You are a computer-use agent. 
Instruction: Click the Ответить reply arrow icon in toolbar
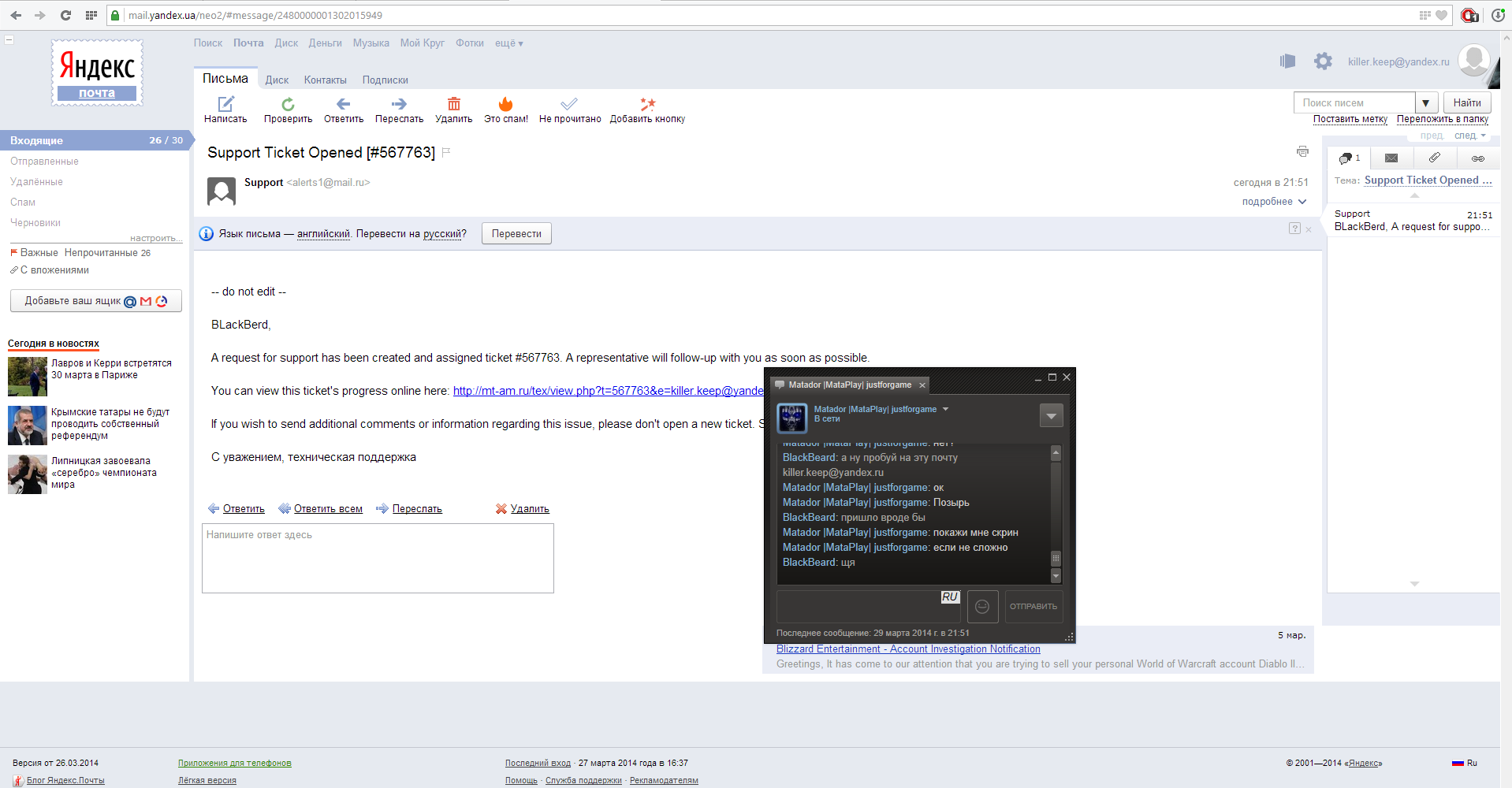click(x=343, y=104)
